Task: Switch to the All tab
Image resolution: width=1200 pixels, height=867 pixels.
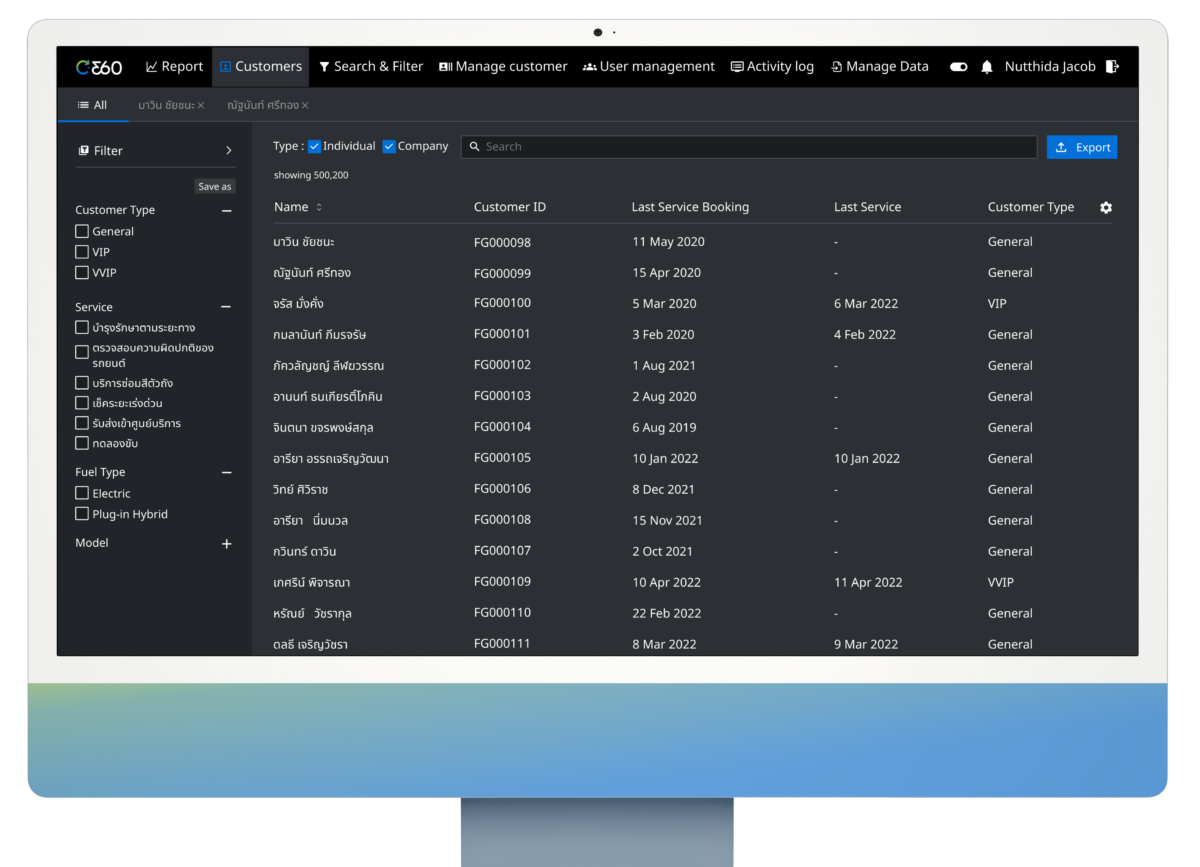Action: [x=92, y=105]
